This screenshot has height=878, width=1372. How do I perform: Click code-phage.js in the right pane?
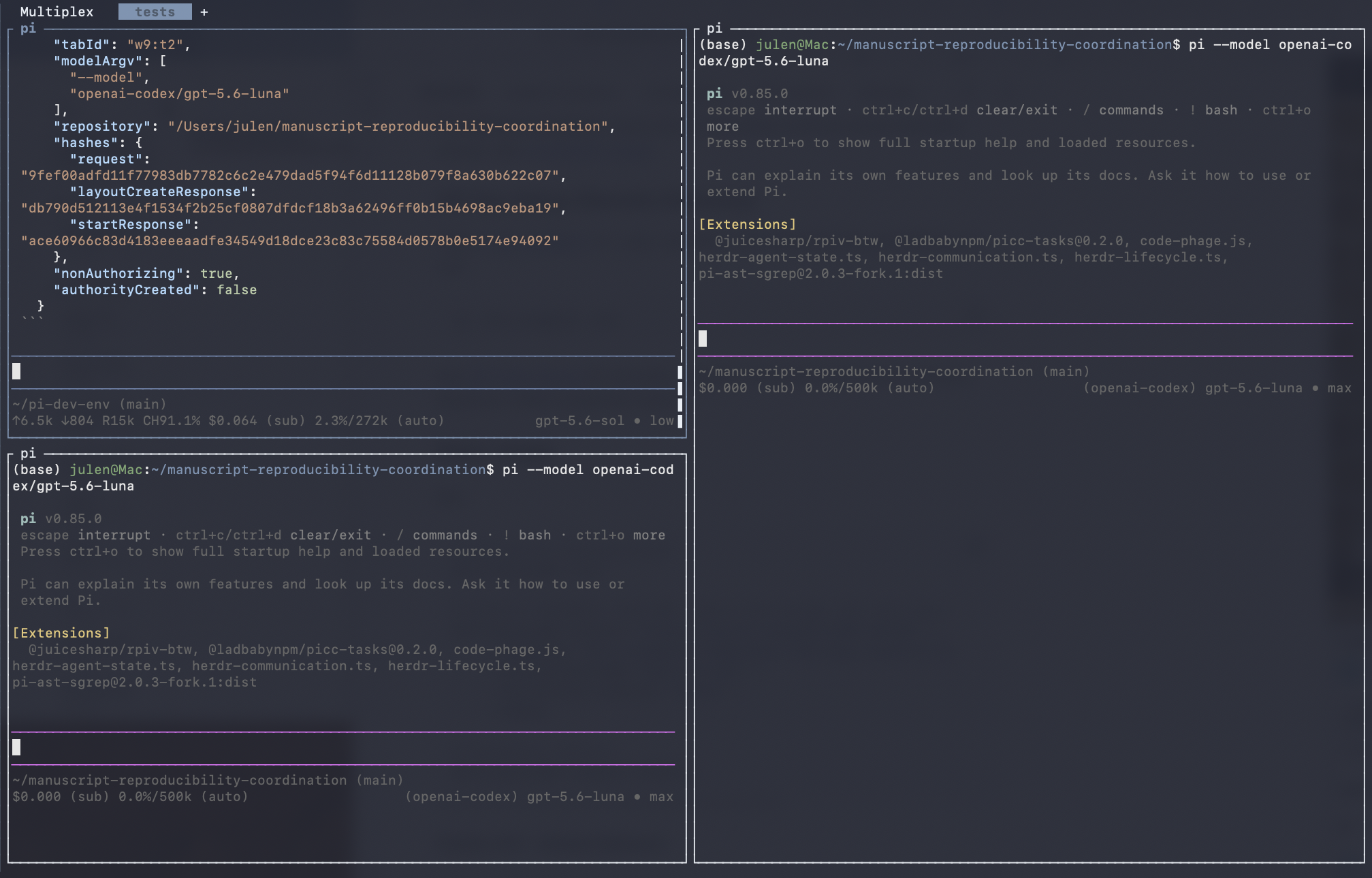point(1192,240)
